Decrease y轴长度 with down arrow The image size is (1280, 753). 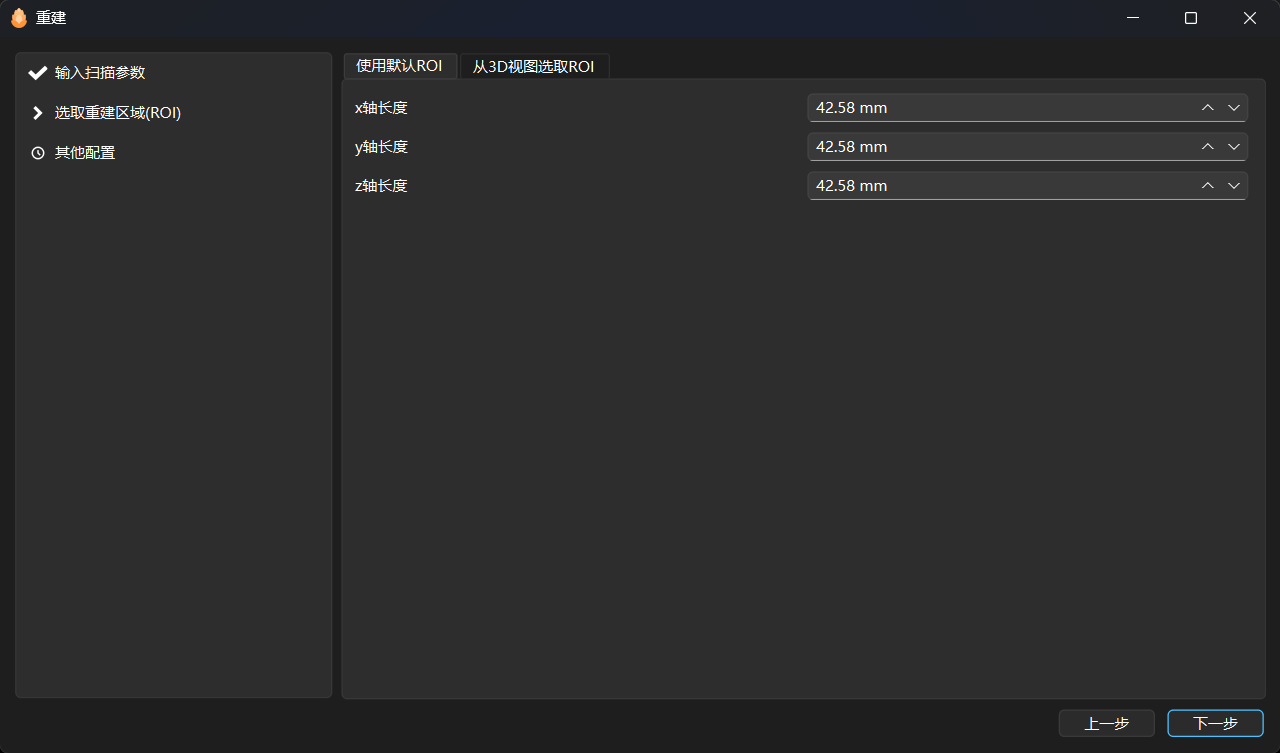tap(1233, 147)
